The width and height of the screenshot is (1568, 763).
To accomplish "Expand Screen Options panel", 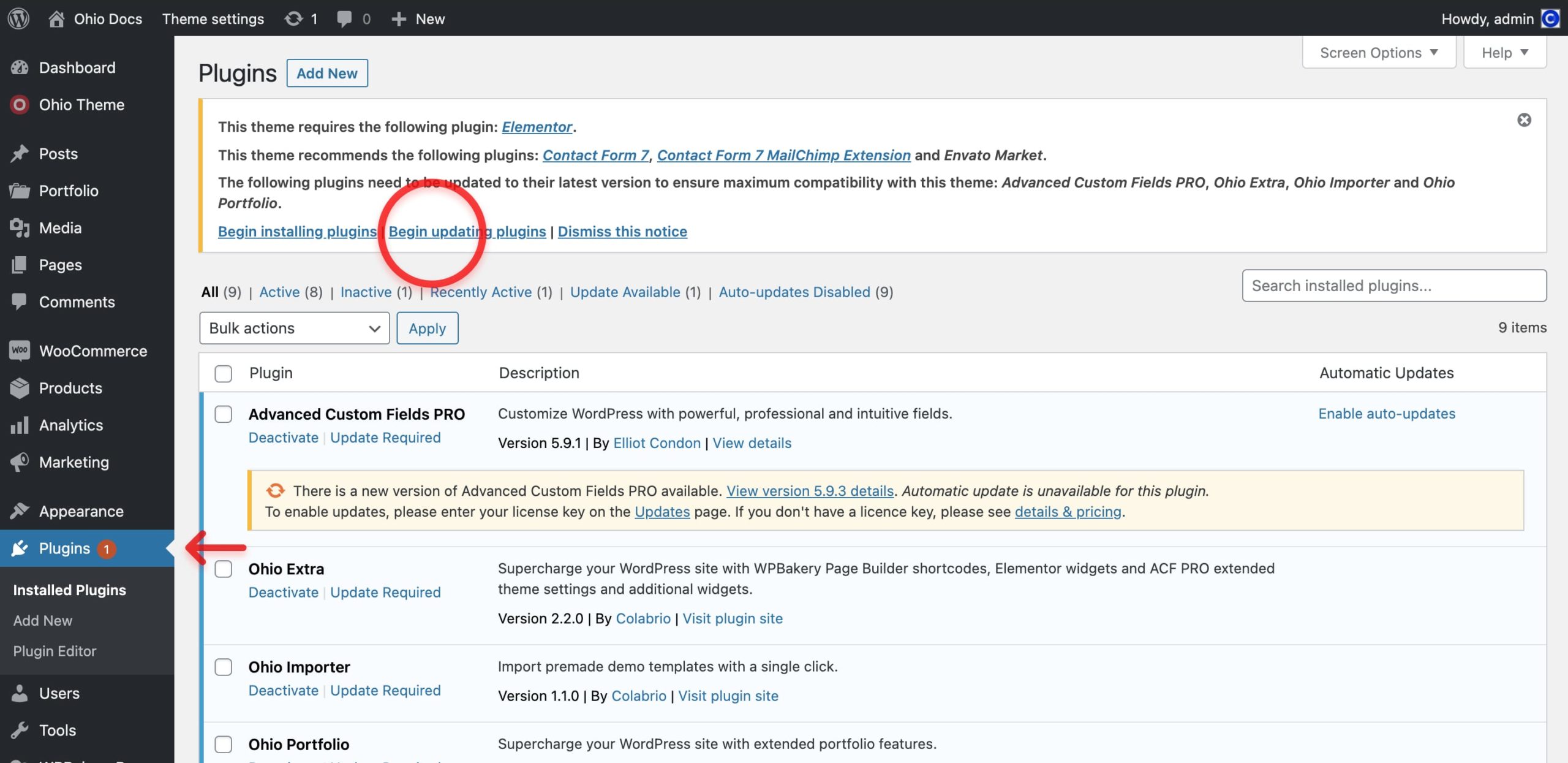I will pos(1379,53).
